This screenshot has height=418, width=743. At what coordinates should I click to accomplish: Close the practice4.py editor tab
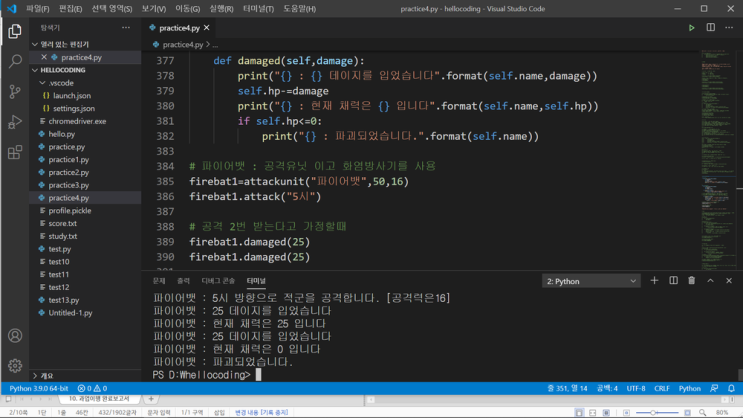(207, 28)
